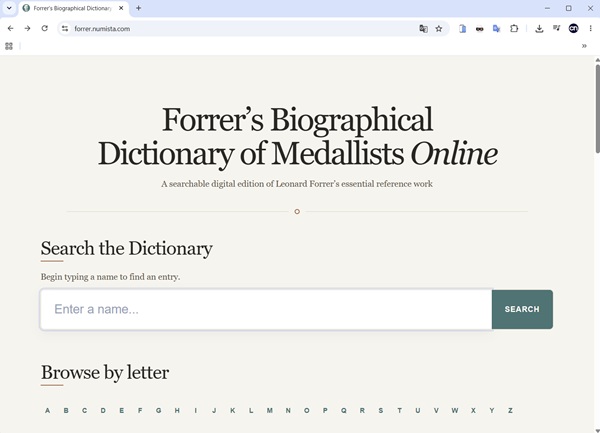
Task: Browse entries under letter T
Action: (x=399, y=410)
